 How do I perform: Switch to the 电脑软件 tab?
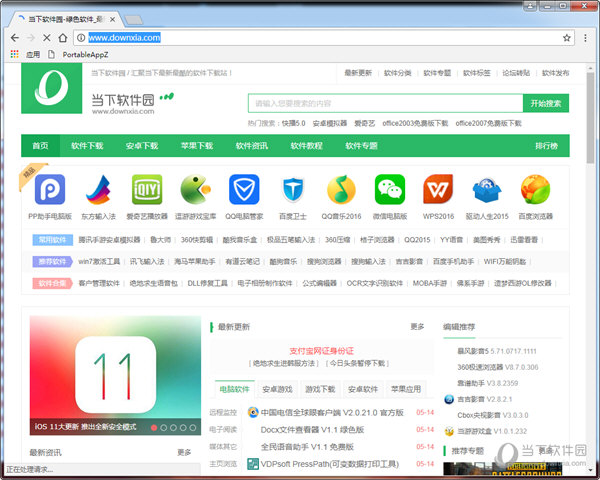(235, 389)
